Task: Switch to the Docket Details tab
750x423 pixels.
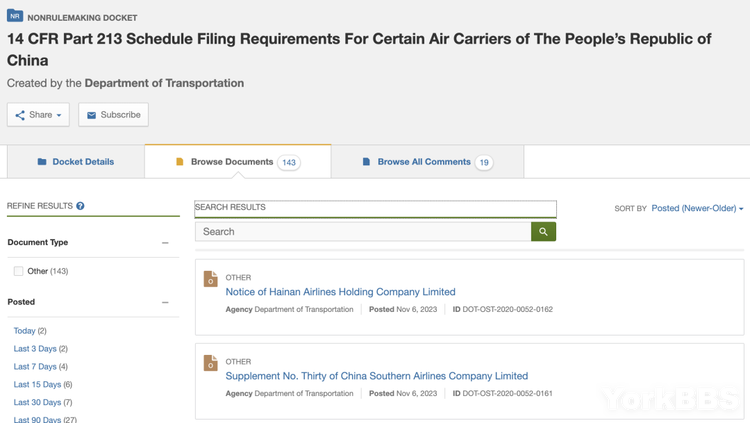Action: [x=76, y=162]
